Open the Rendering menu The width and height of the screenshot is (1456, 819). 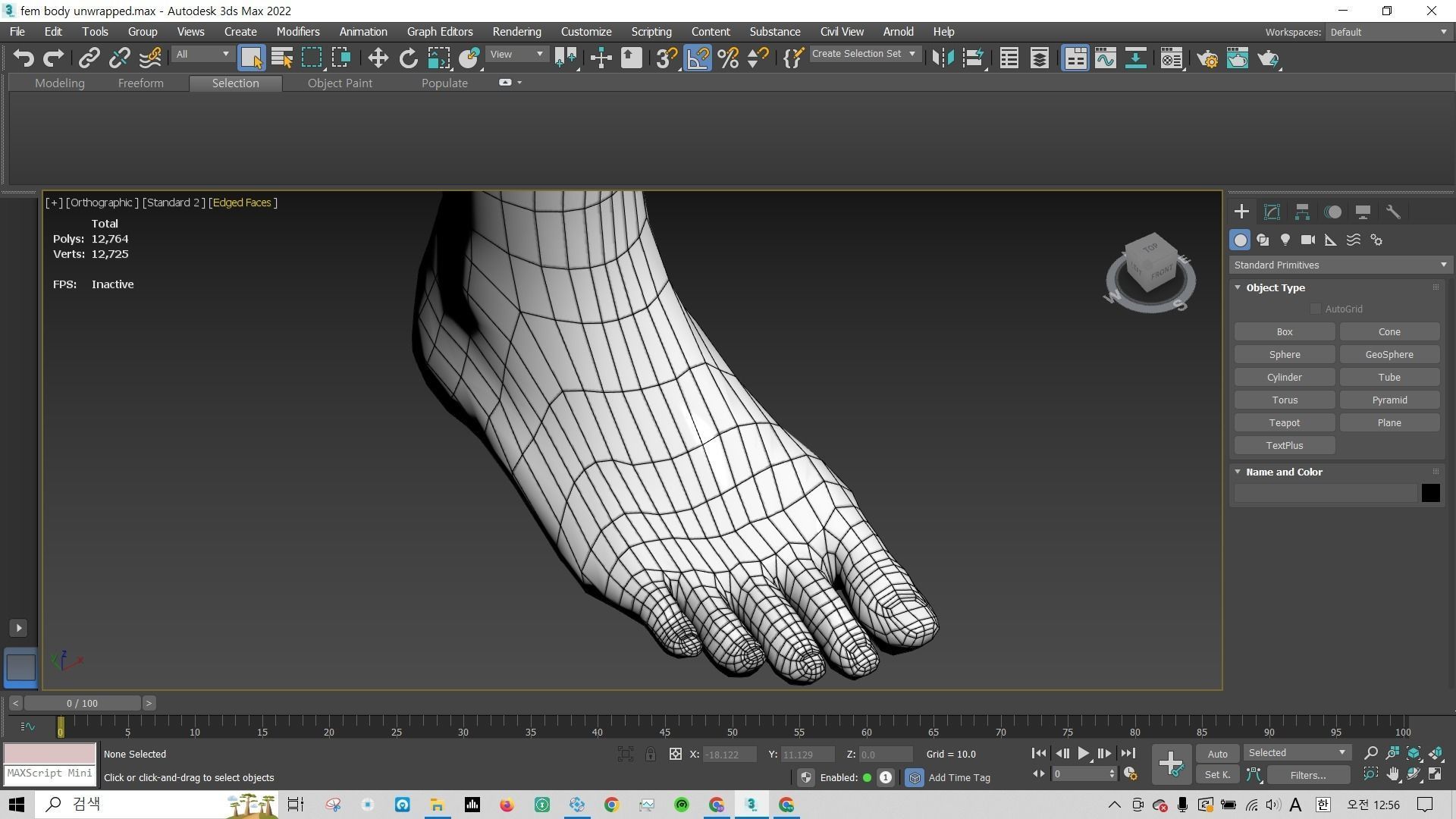516,32
